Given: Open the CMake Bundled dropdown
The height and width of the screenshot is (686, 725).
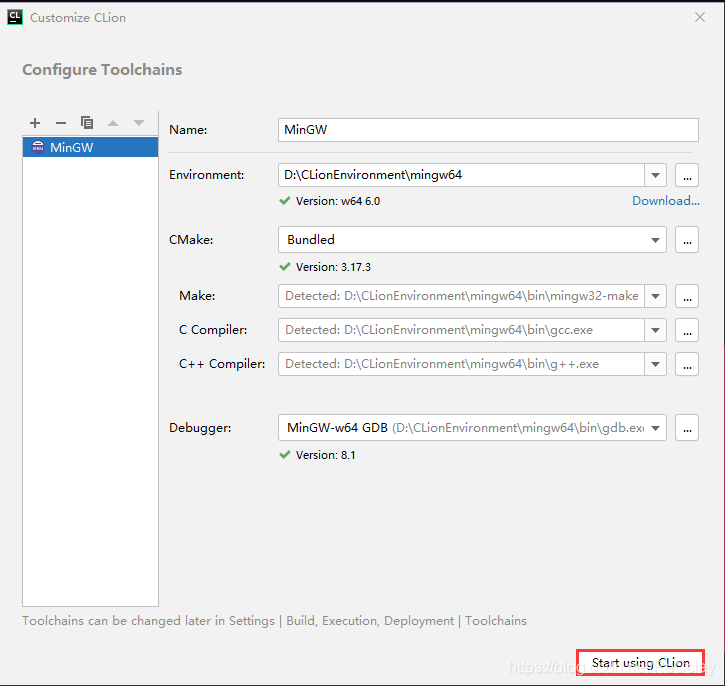Looking at the screenshot, I should click(x=472, y=239).
